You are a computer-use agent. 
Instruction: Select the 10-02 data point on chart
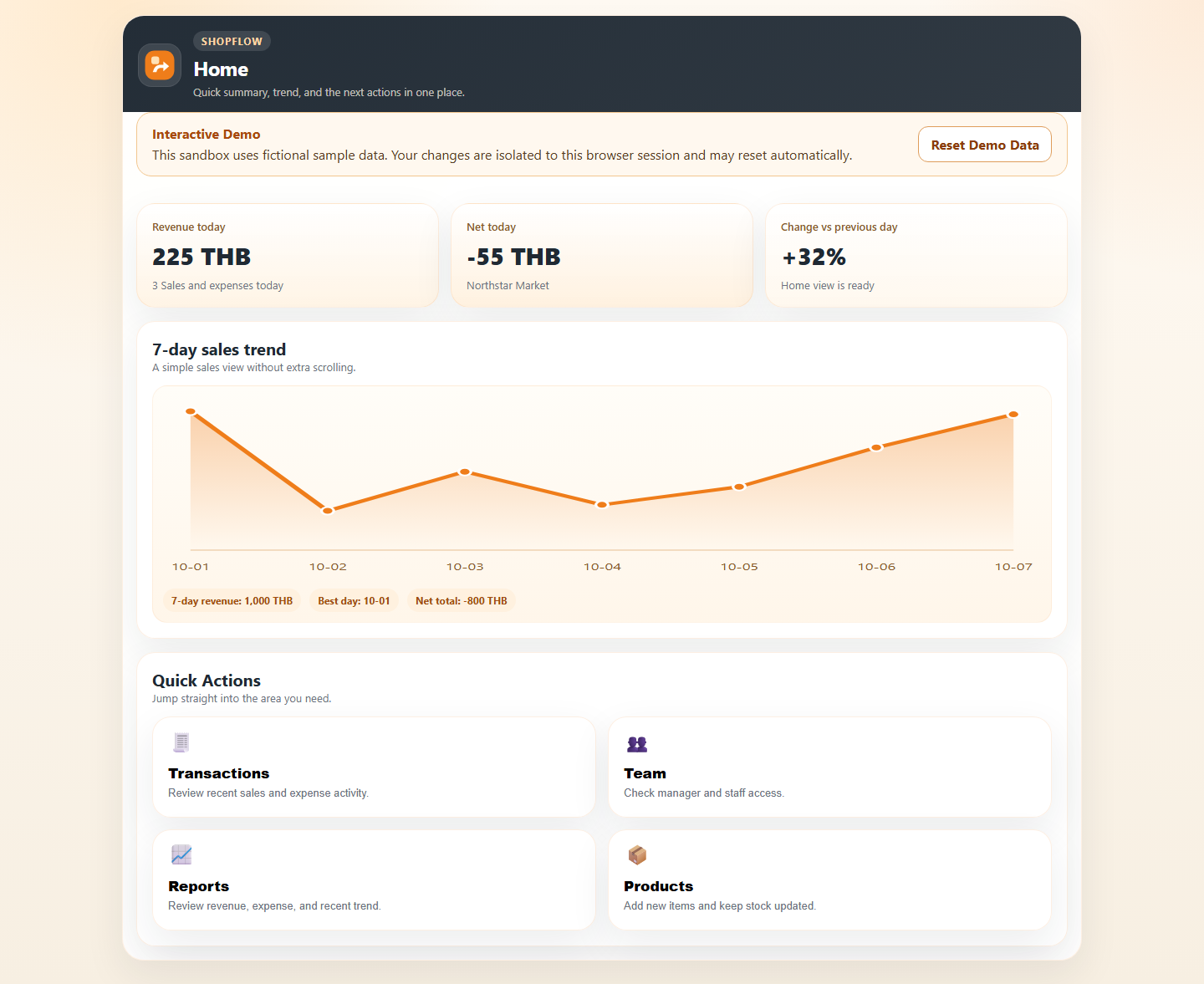pos(328,510)
